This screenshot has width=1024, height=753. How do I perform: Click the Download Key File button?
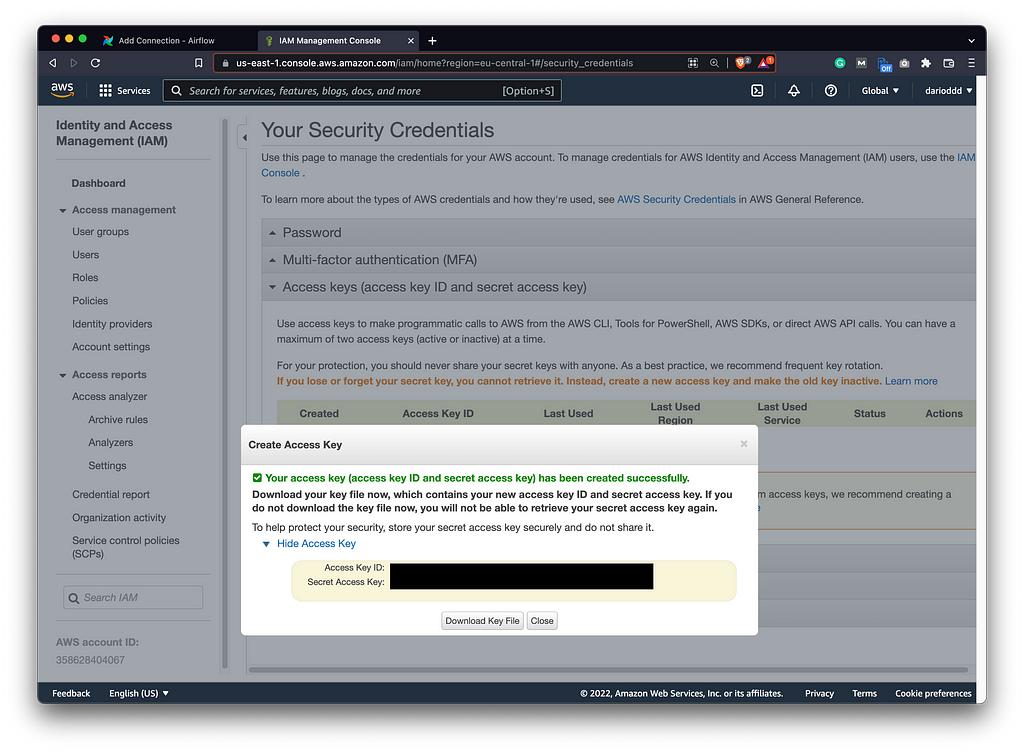pos(482,620)
